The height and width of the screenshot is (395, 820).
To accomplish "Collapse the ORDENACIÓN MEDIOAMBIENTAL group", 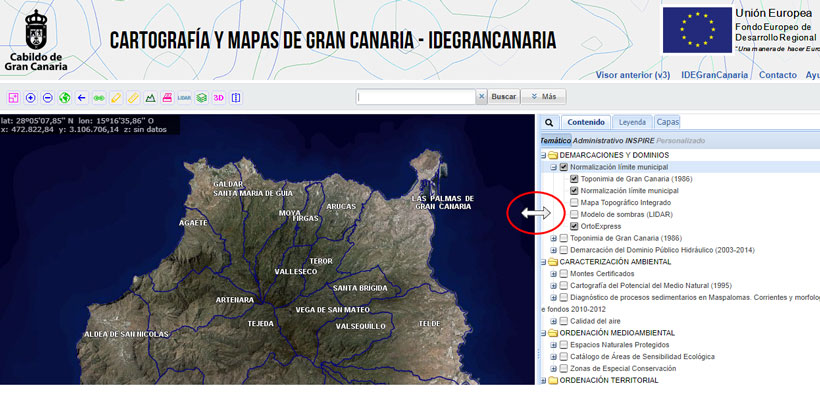I will tap(543, 333).
